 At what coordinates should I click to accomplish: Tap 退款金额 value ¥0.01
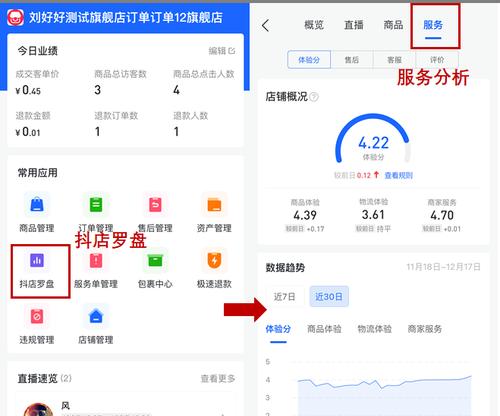coord(28,132)
